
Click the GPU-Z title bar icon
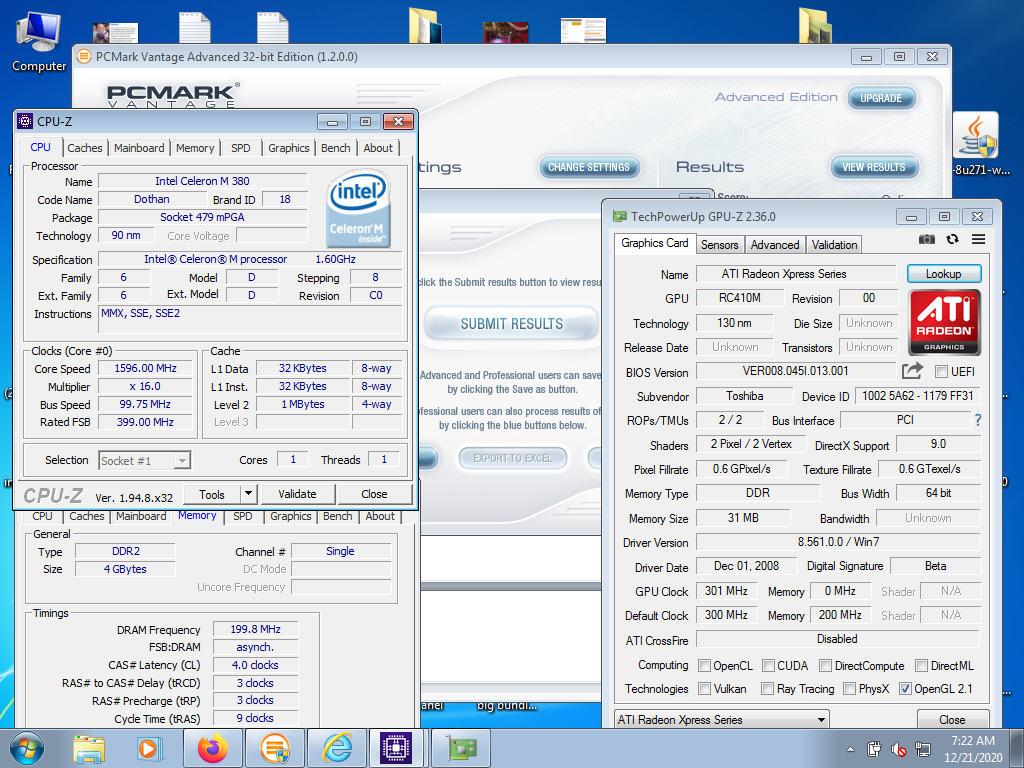pyautogui.click(x=619, y=216)
